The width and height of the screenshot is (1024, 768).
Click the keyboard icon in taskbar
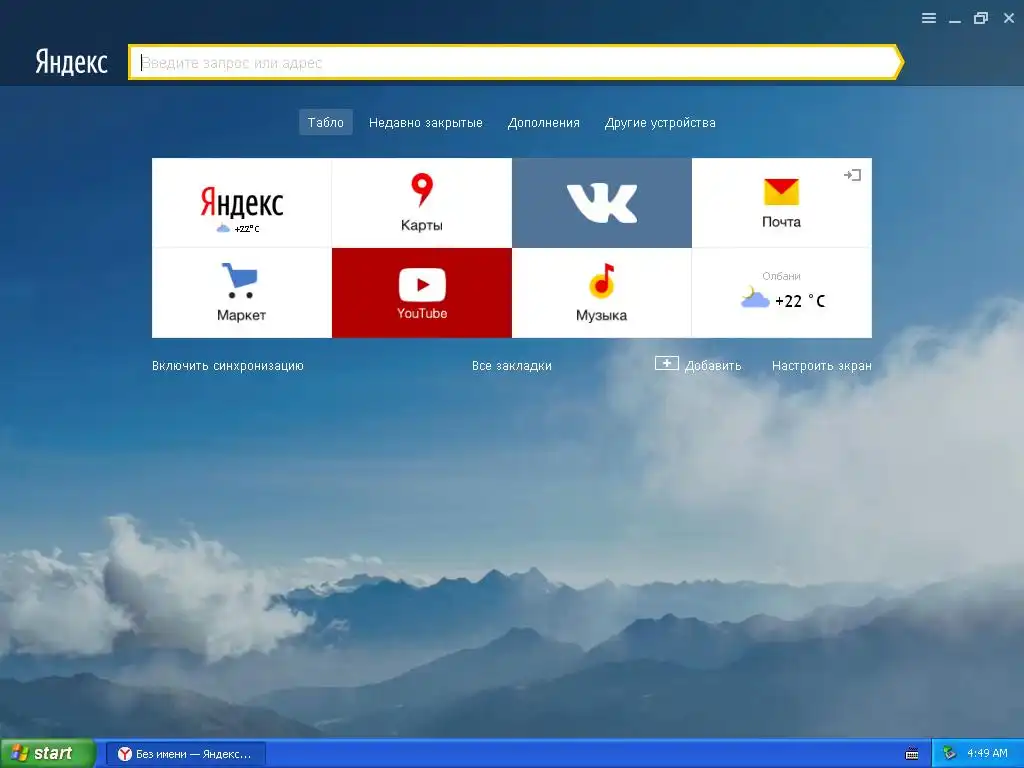912,754
